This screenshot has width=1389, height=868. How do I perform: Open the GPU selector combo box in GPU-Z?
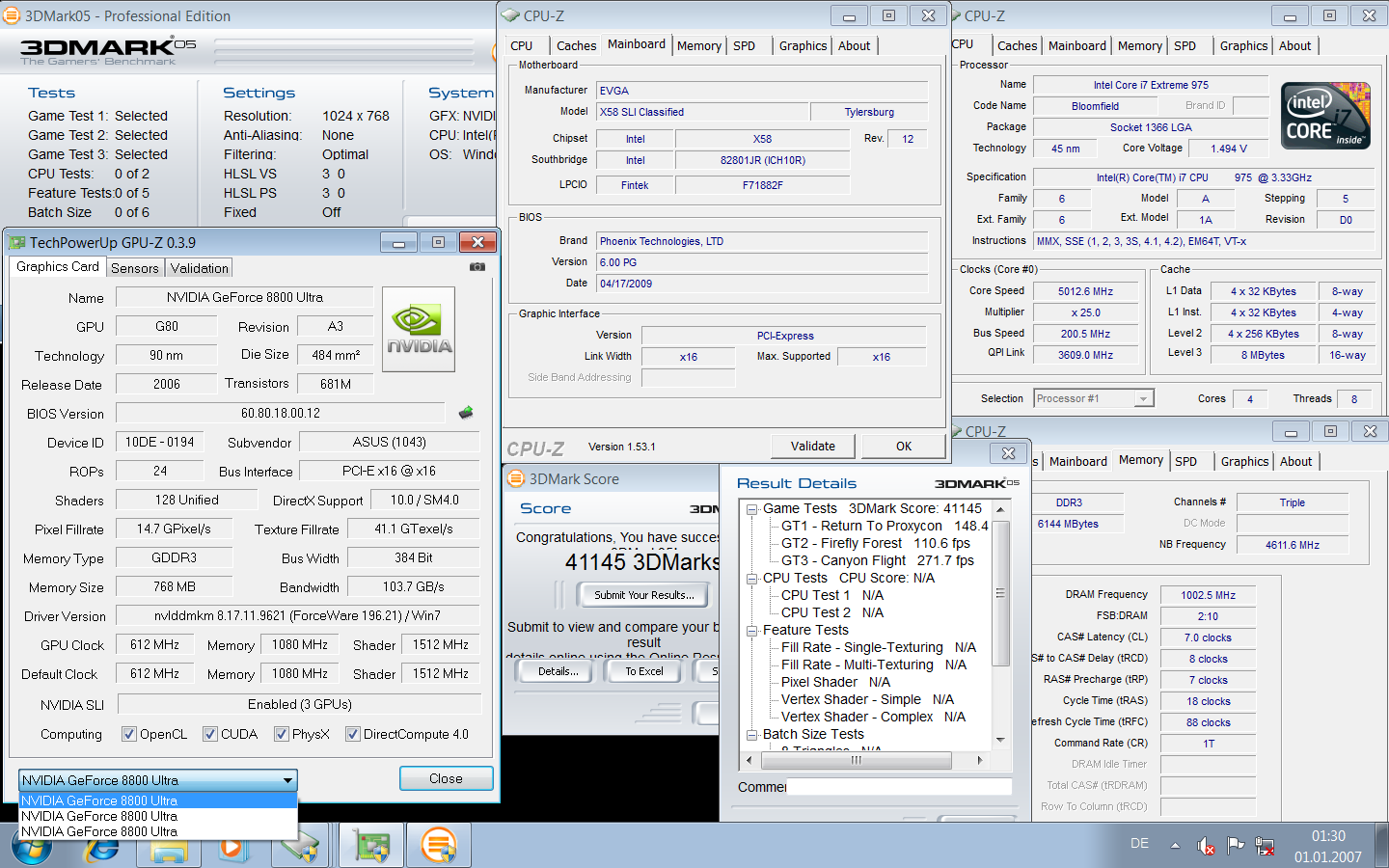point(158,780)
